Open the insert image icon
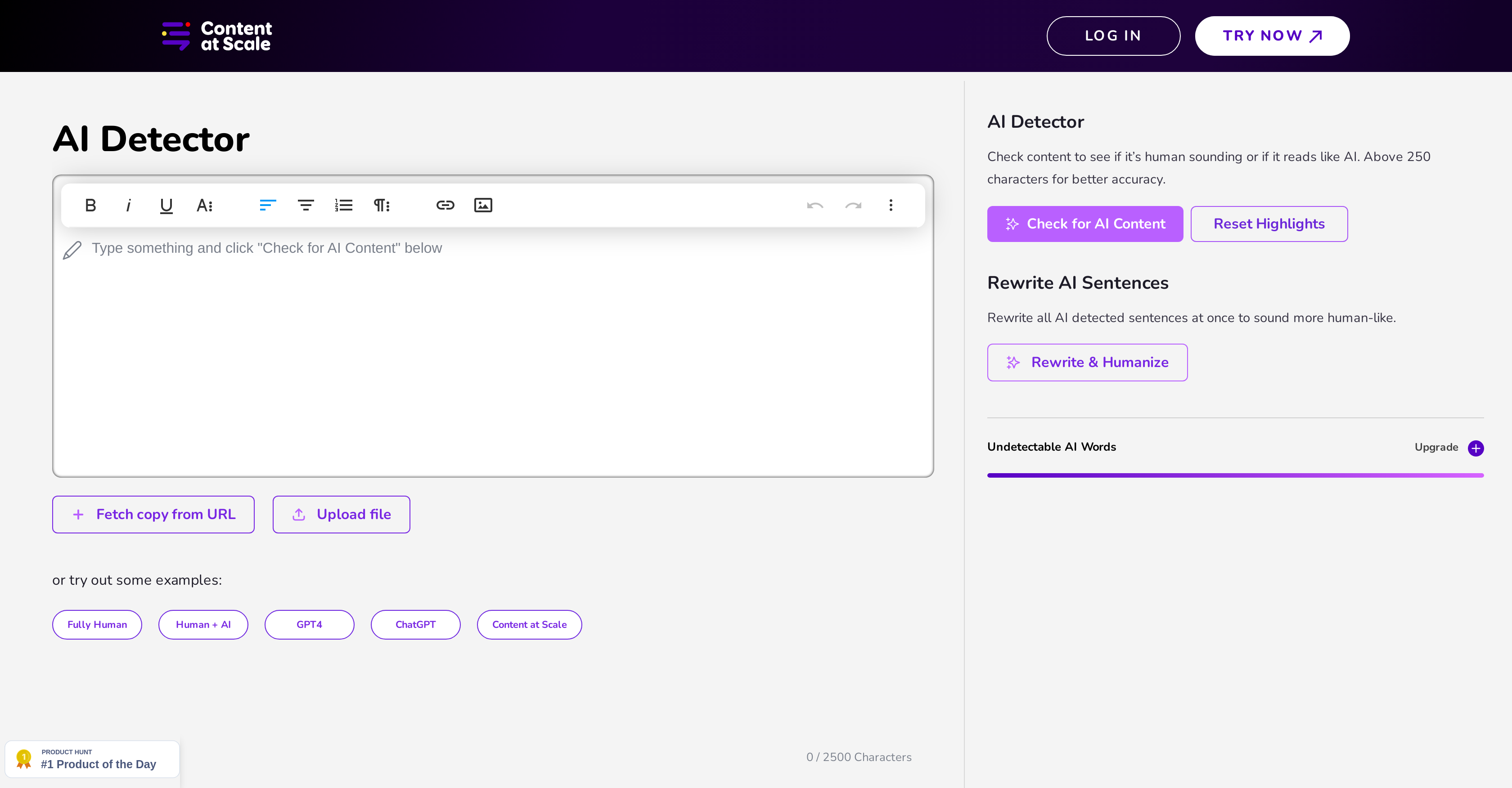 click(483, 205)
